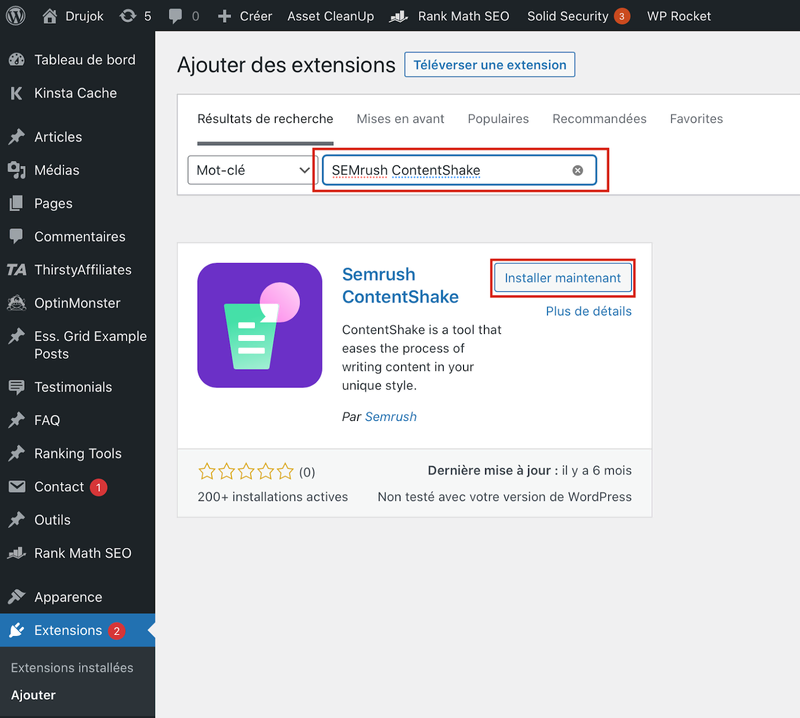This screenshot has height=718, width=800.
Task: Open the Plus de détails link
Action: click(588, 311)
